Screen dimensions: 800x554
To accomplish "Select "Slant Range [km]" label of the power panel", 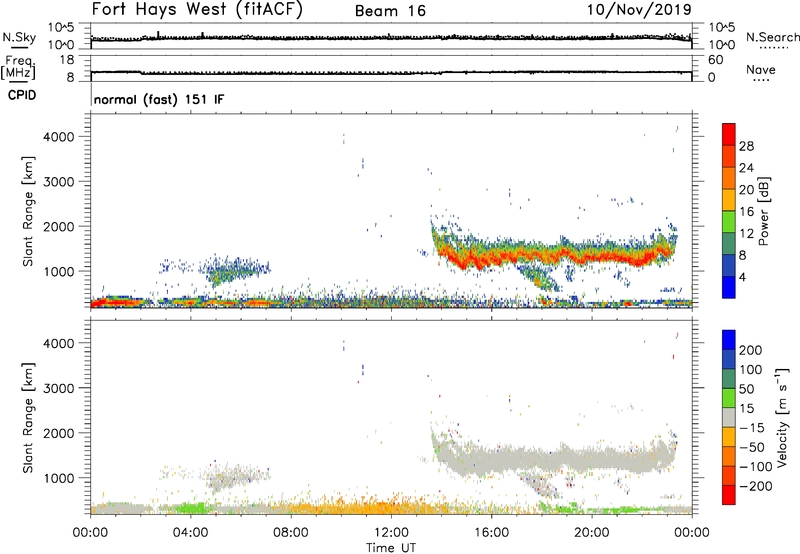I will 28,211.
